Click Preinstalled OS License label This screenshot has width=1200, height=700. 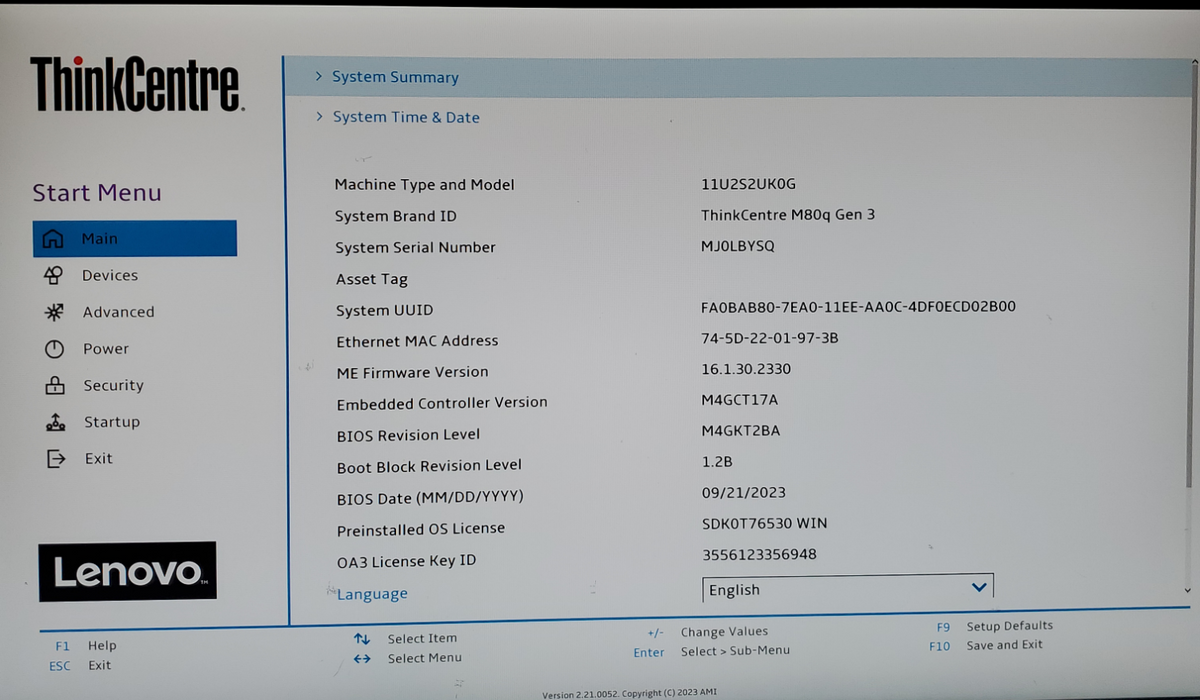(x=421, y=529)
